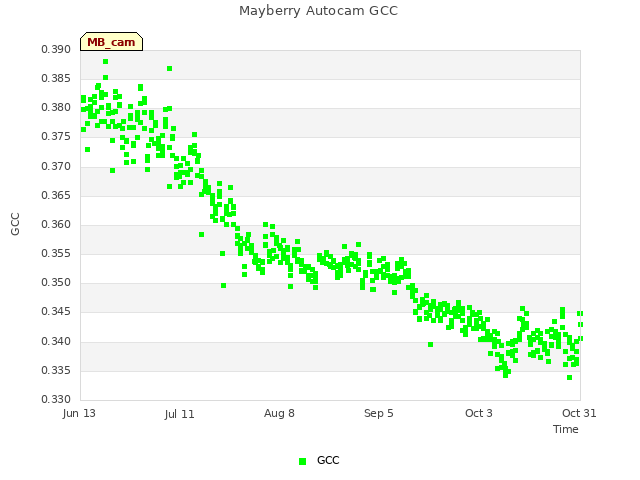The height and width of the screenshot is (480, 640).
Task: Select the GCC legend label
Action: pos(328,460)
